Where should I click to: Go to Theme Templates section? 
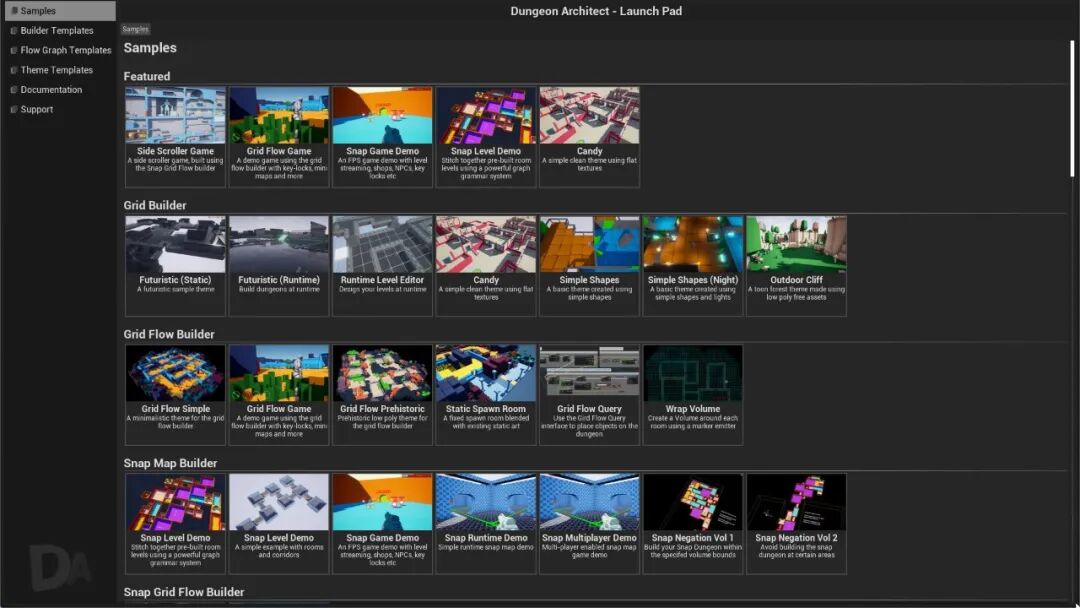click(60, 70)
